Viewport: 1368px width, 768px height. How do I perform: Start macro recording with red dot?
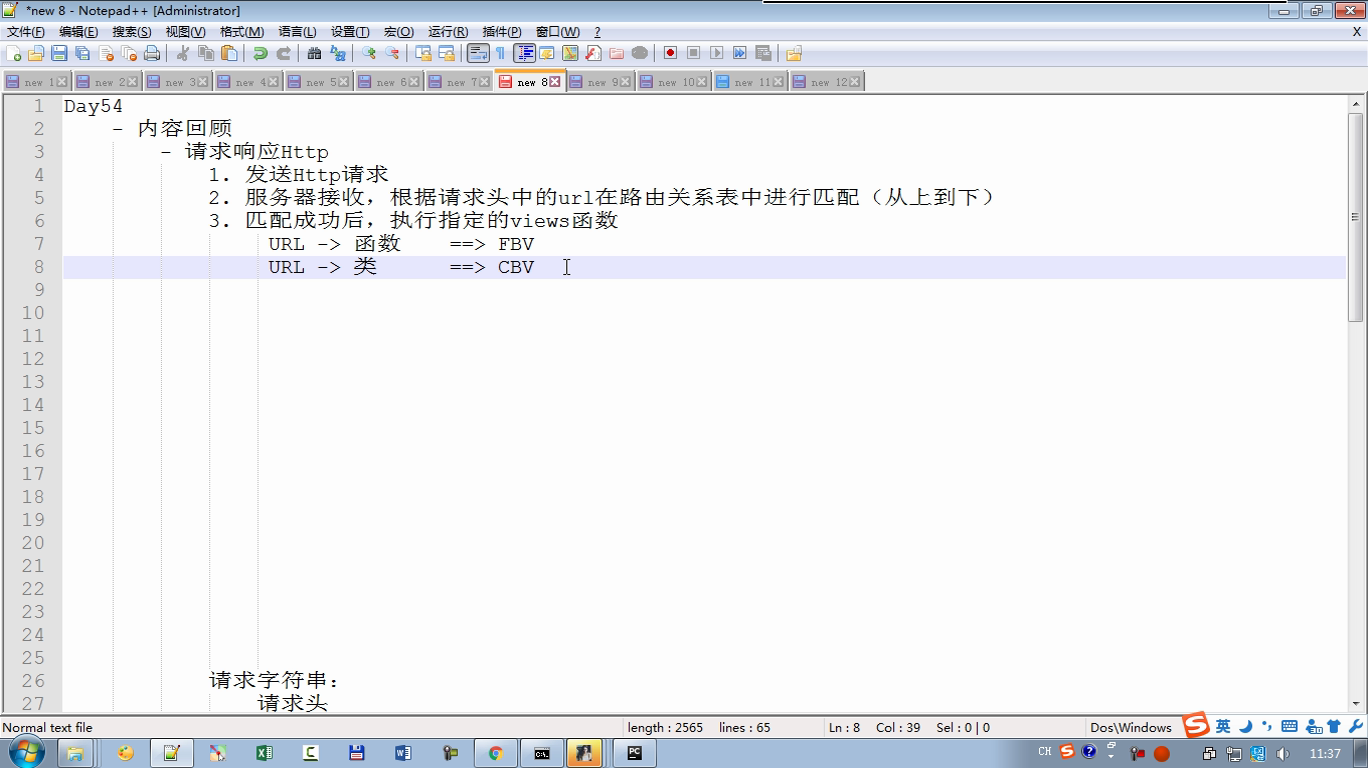670,53
